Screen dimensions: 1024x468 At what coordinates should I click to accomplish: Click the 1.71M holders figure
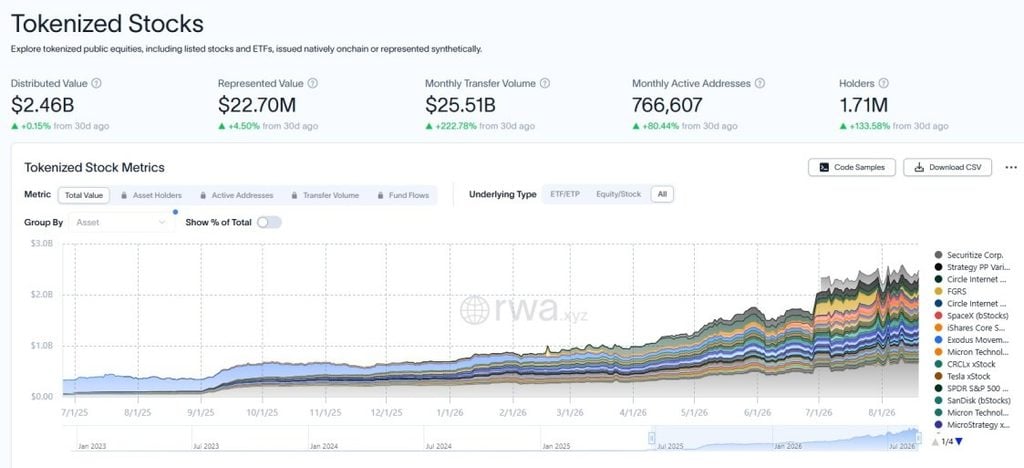[863, 104]
